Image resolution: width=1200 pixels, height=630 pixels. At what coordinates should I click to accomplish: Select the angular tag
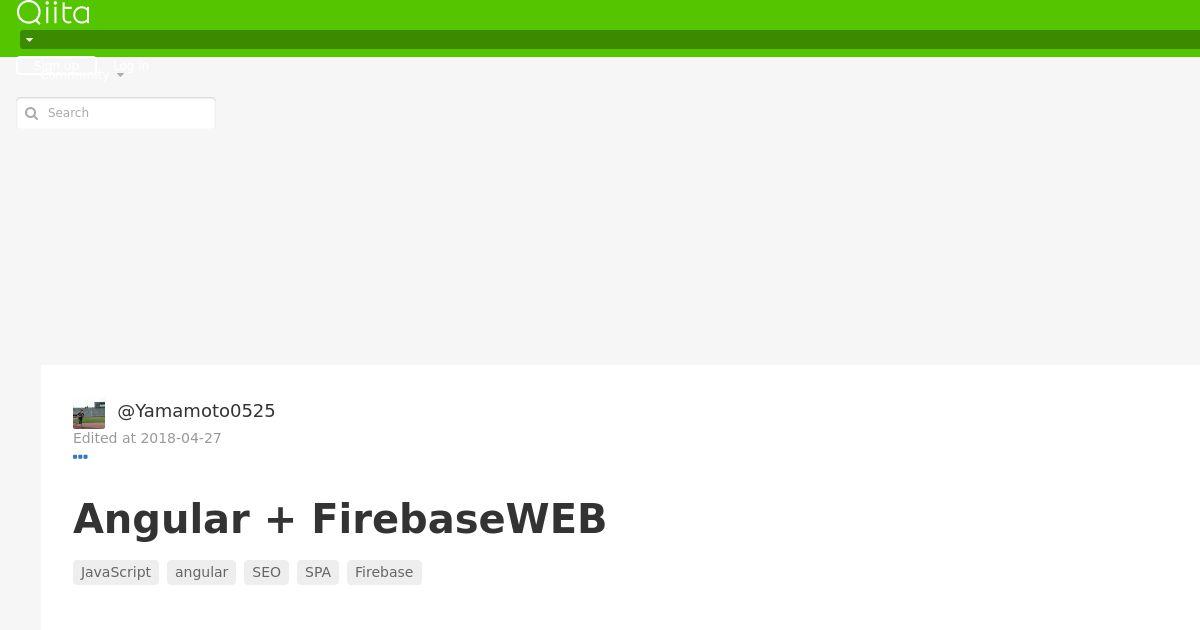[201, 572]
